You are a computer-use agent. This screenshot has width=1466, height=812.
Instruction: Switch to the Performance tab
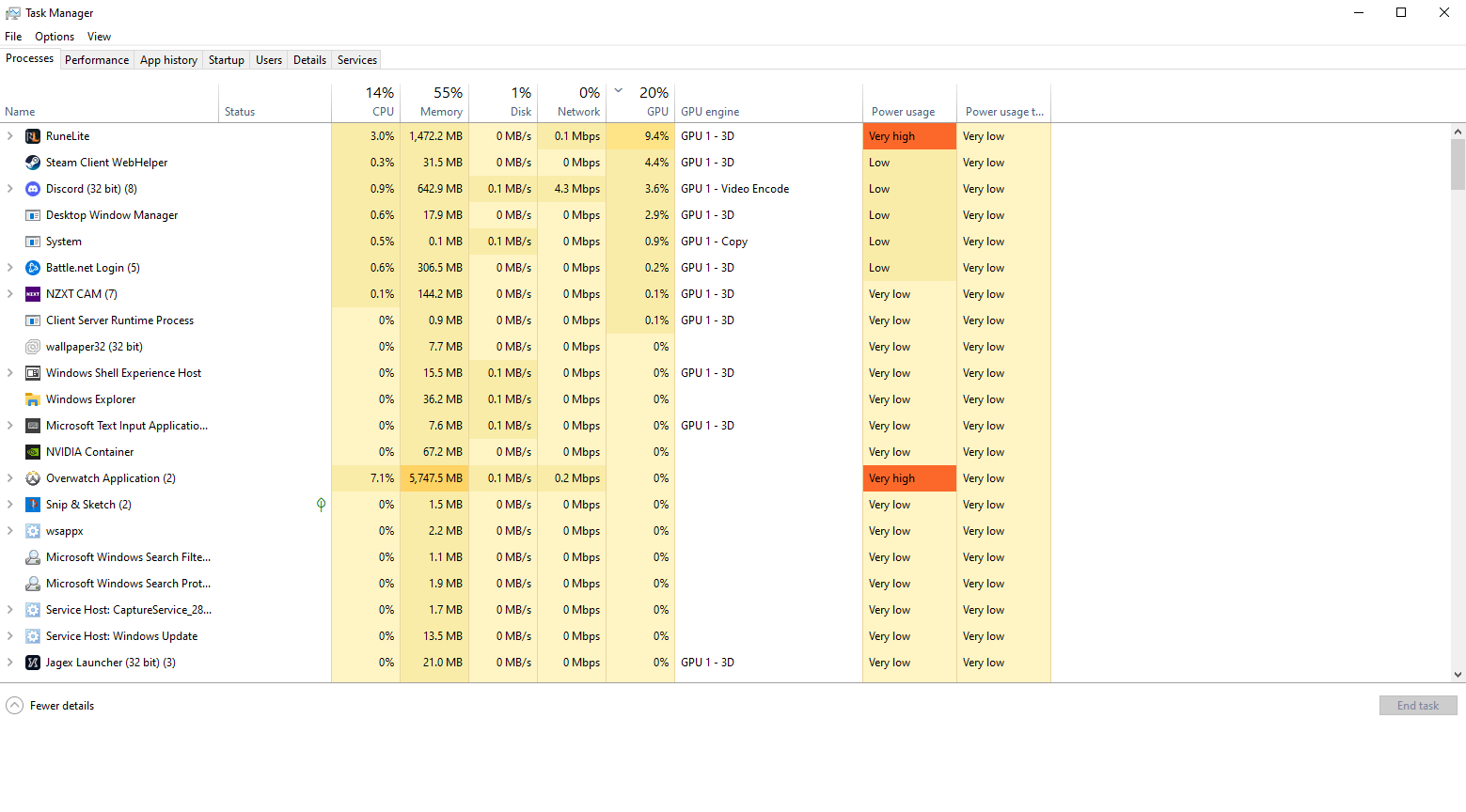tap(97, 60)
